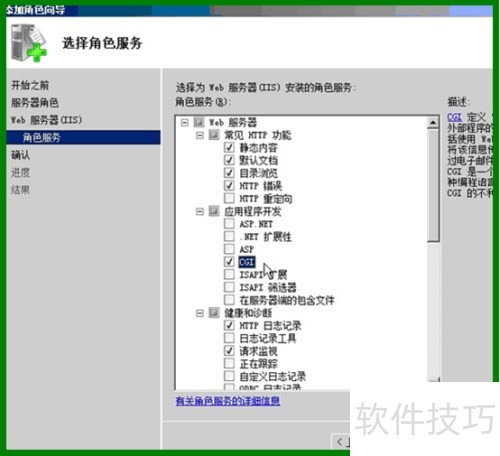Check the 日志记录工具 checkbox

pyautogui.click(x=229, y=338)
